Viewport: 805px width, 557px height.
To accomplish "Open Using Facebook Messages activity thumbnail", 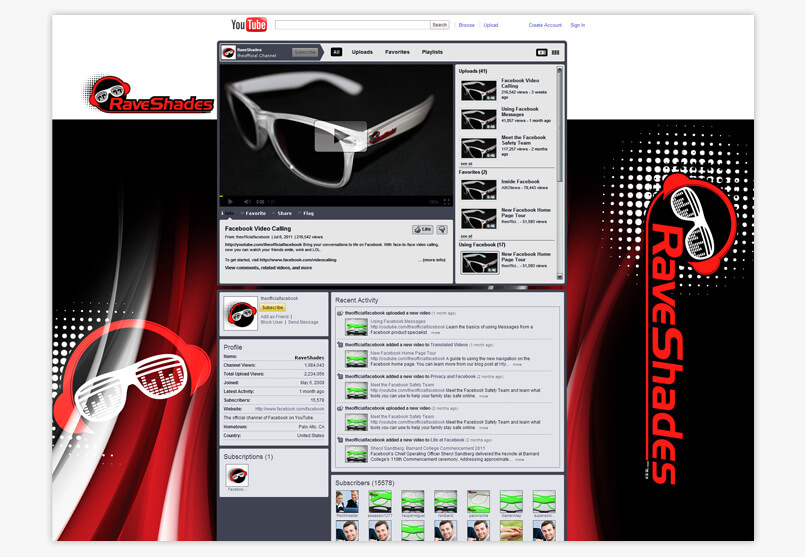I will tap(356, 328).
